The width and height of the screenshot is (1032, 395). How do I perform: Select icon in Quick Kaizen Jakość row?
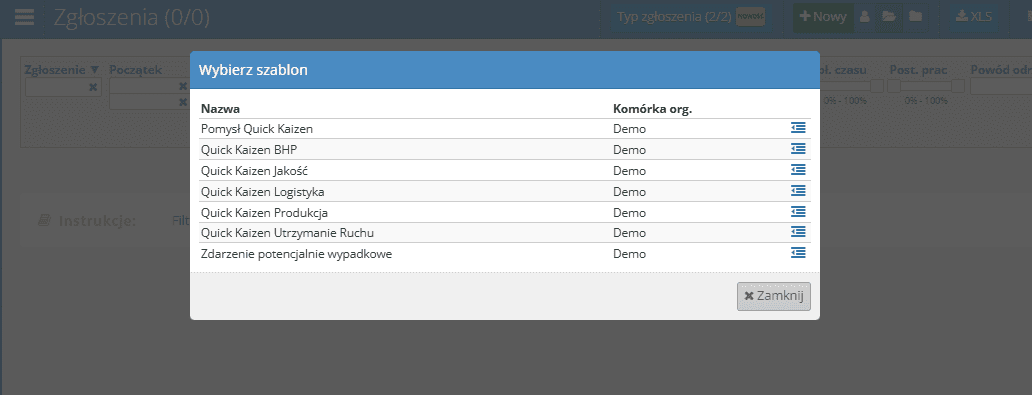coord(798,170)
